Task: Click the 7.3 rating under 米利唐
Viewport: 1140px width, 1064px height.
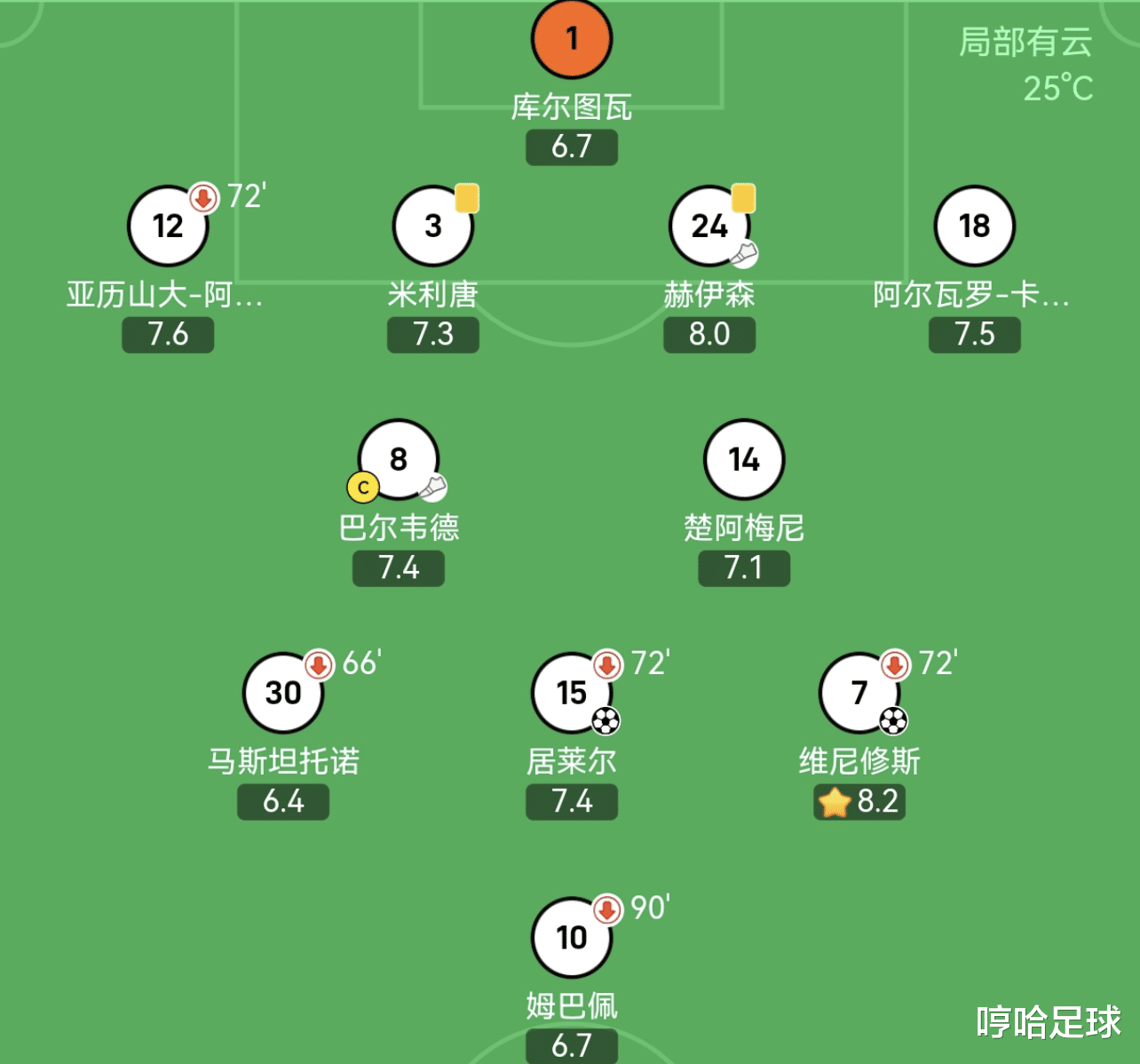Action: click(x=433, y=335)
